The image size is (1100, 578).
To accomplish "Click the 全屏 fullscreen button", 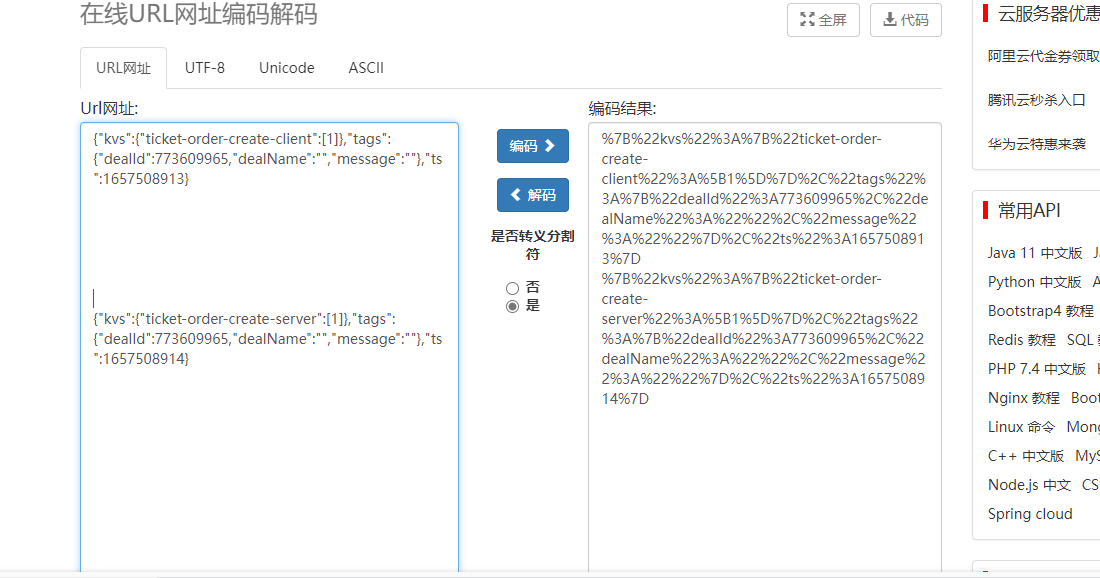I will [x=823, y=20].
